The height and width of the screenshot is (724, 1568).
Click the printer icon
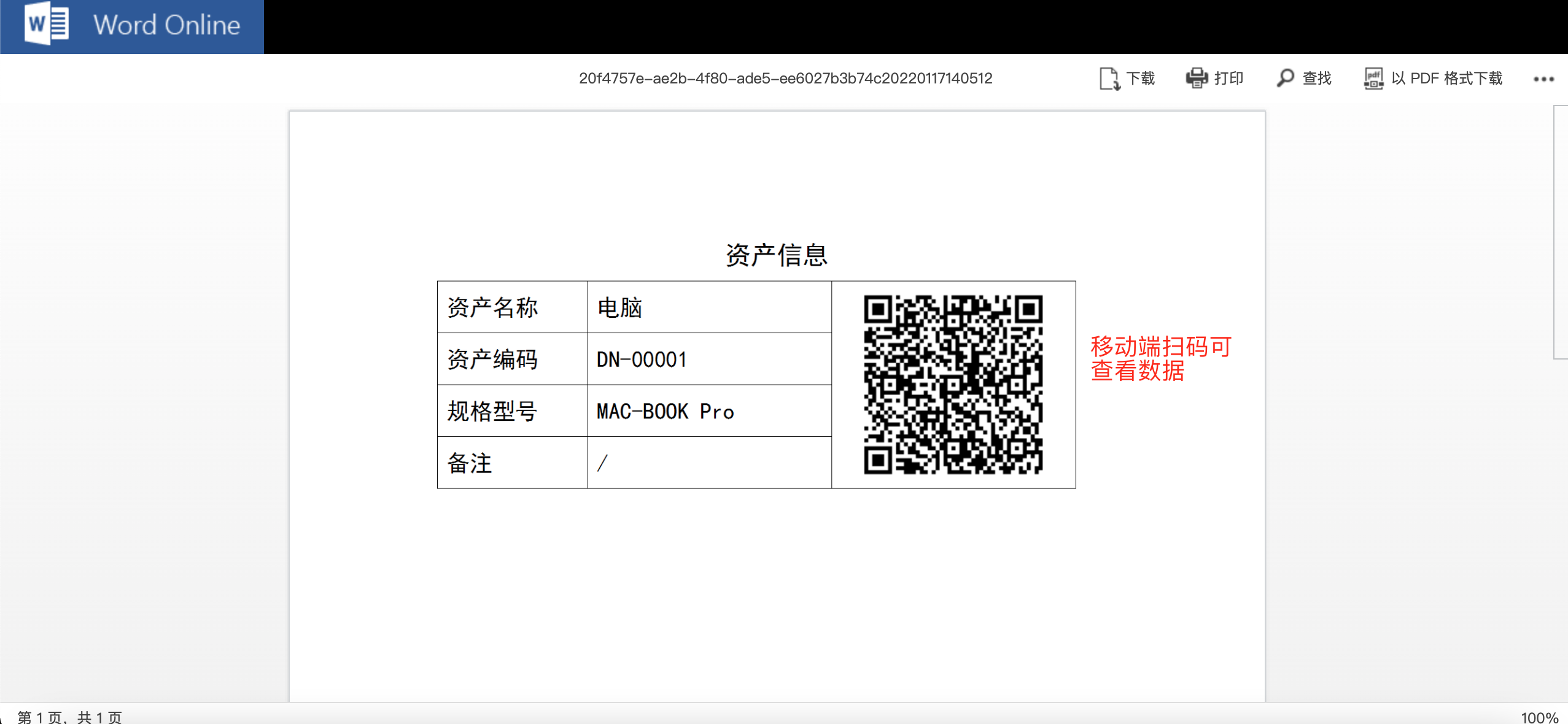tap(1197, 79)
